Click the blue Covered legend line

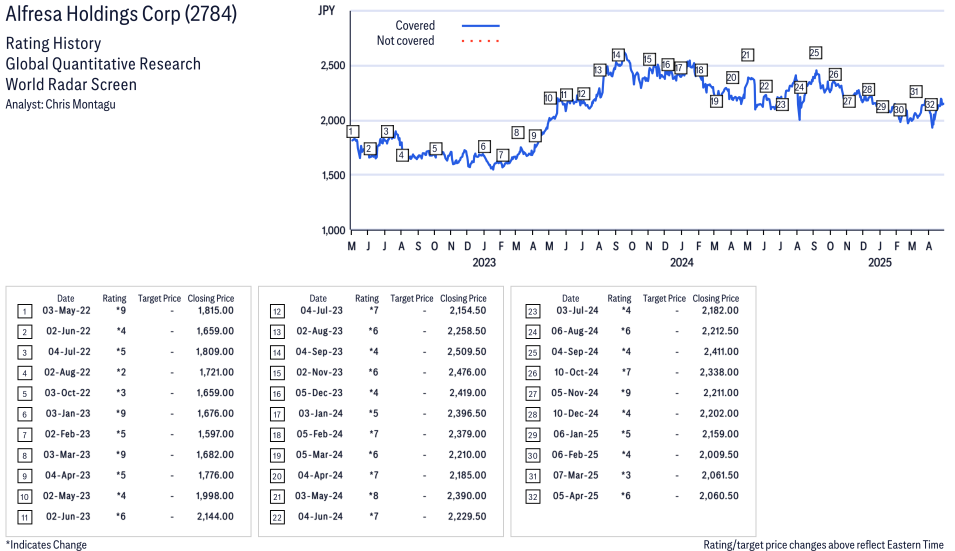481,26
